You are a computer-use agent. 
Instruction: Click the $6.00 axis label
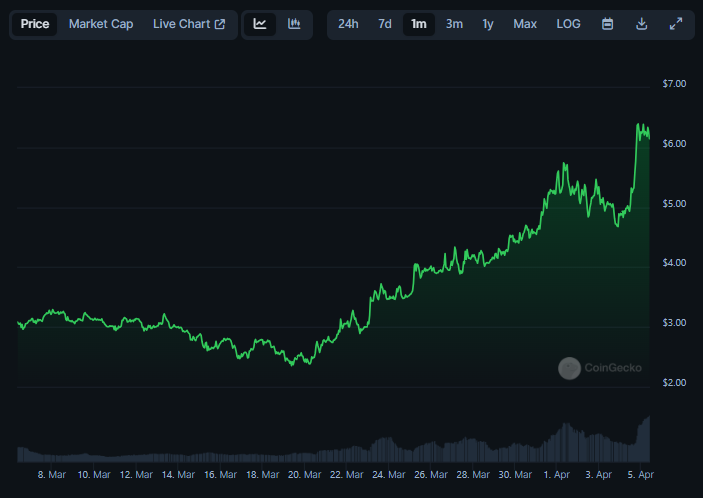click(x=674, y=143)
